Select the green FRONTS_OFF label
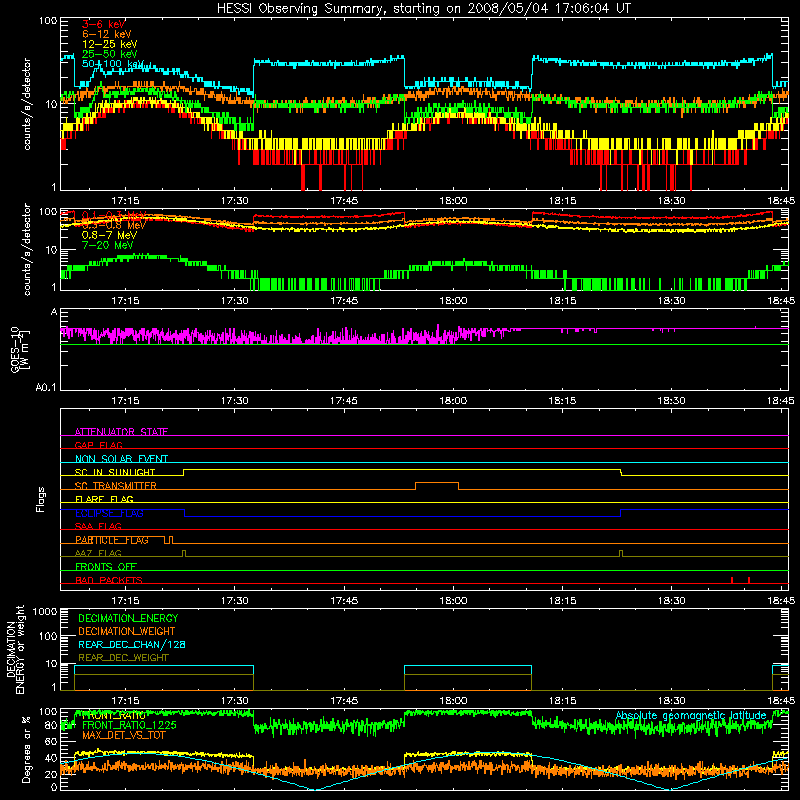The width and height of the screenshot is (800, 800). tap(106, 567)
